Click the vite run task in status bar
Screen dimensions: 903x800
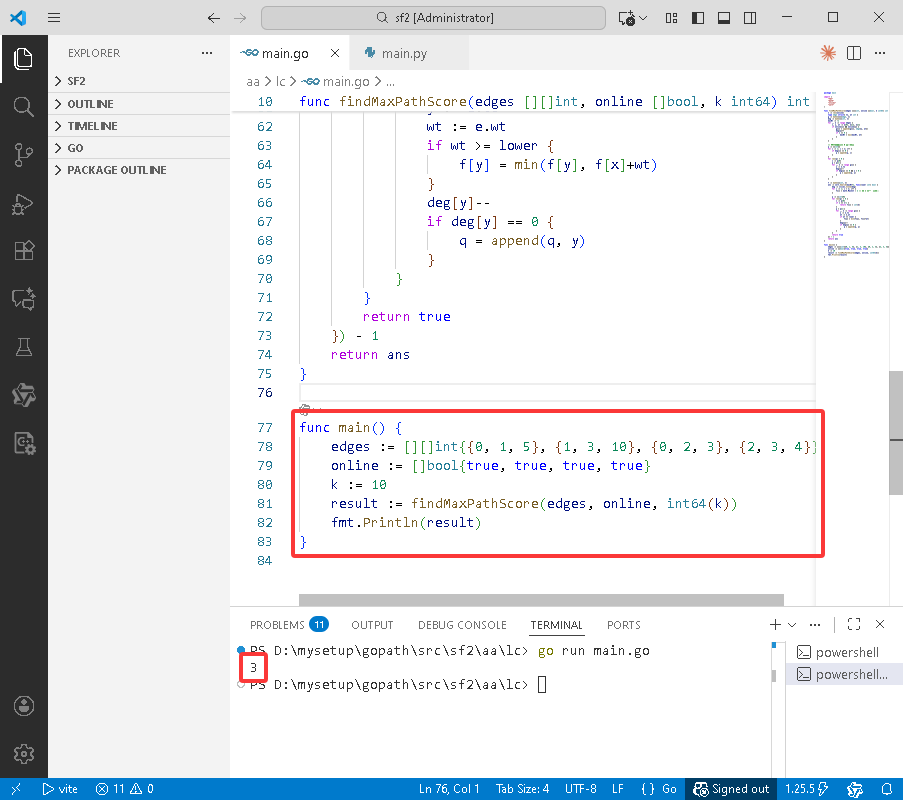click(60, 788)
